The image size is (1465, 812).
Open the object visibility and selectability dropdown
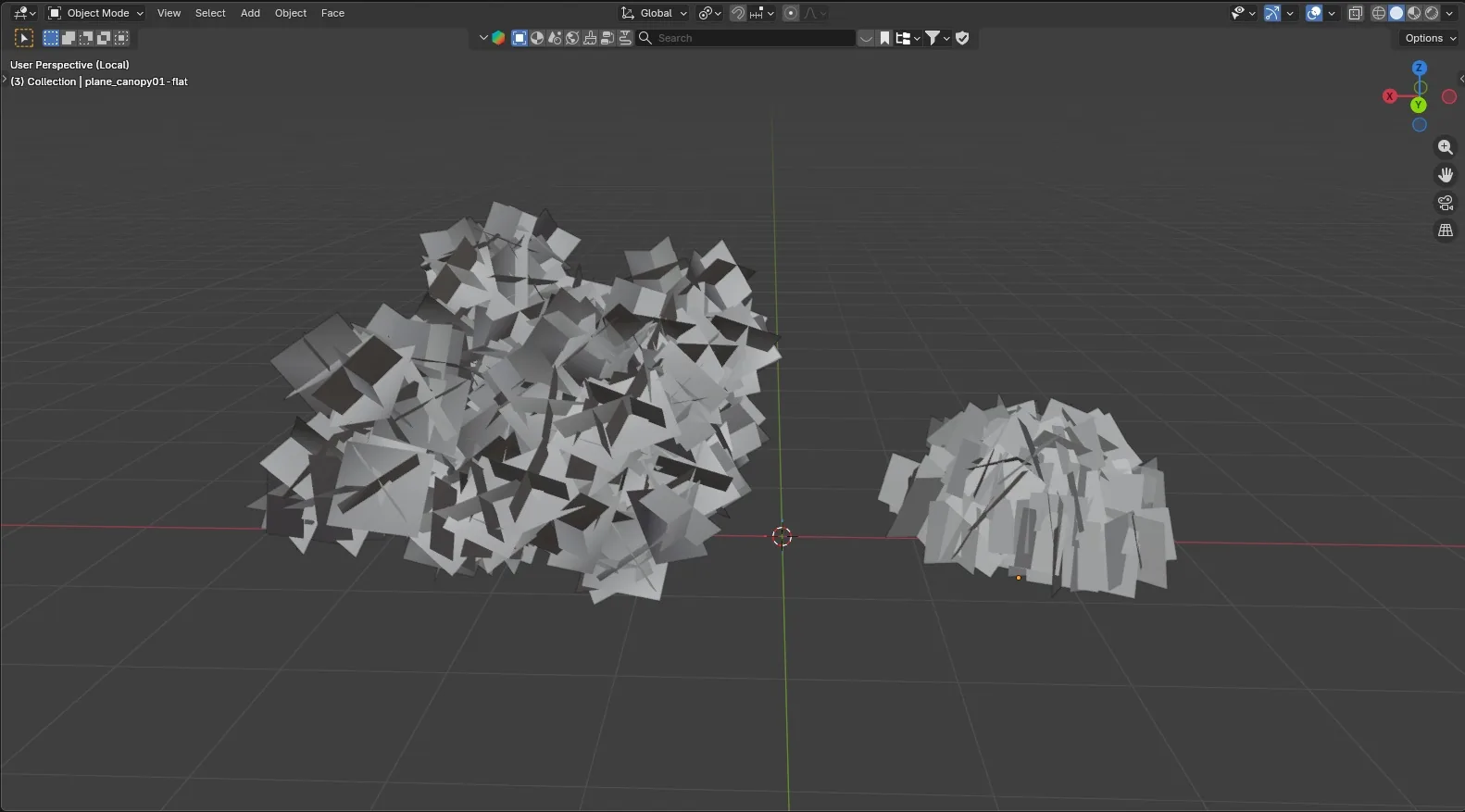click(1243, 13)
